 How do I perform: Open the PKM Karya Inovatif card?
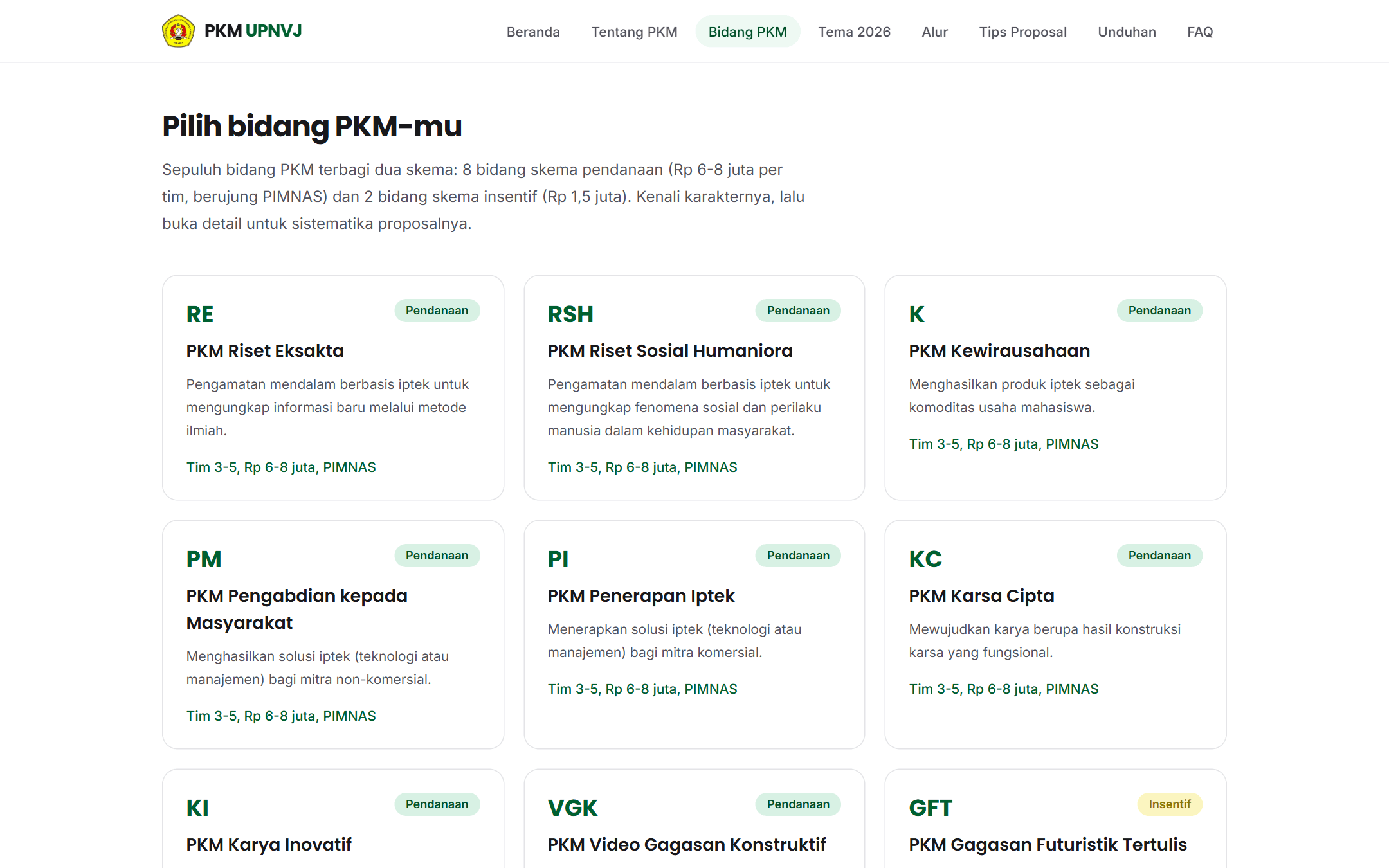point(333,818)
